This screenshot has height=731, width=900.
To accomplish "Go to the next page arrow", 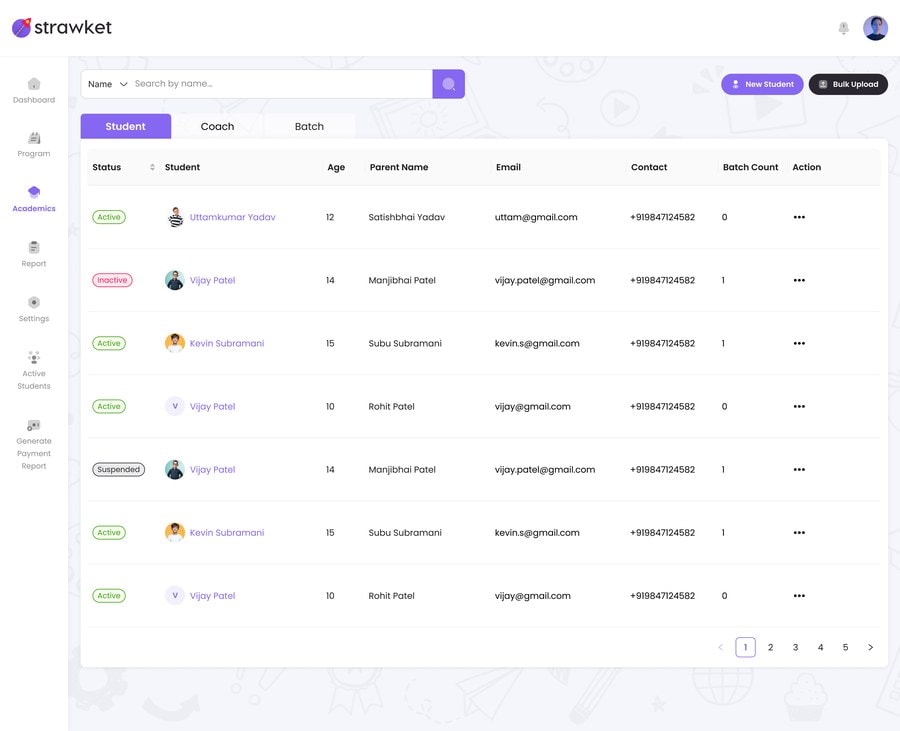I will point(870,647).
